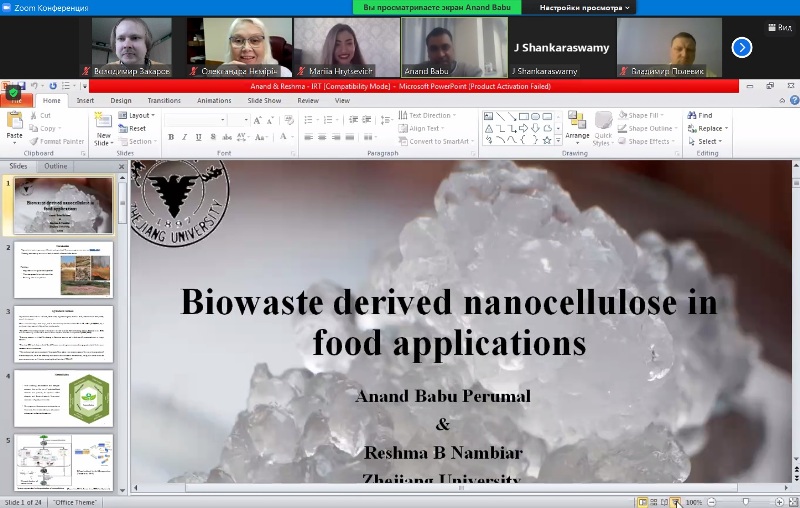This screenshot has height=508, width=800.
Task: Open the Select dropdown
Action: pos(705,141)
